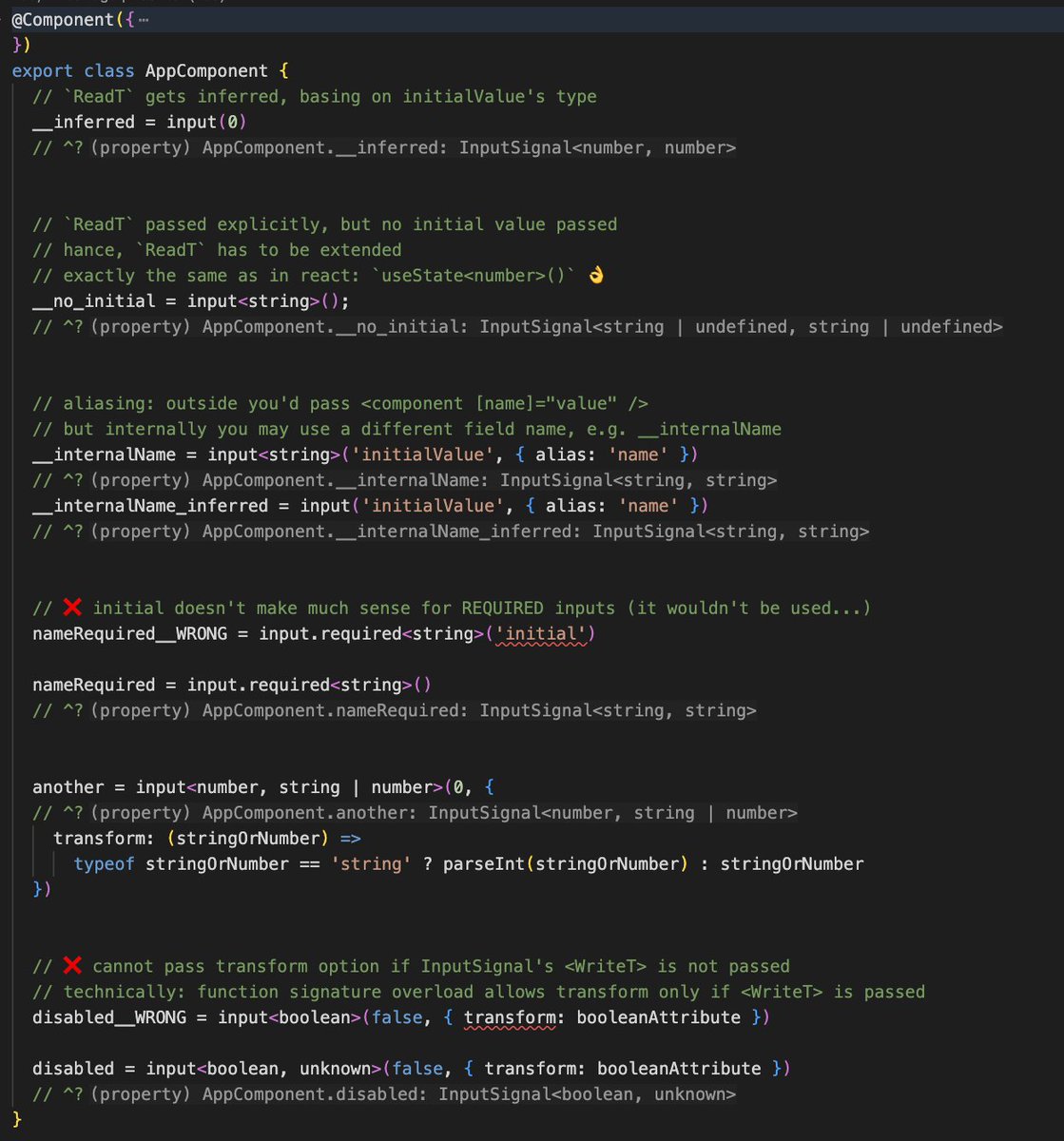1064x1141 pixels.
Task: Click the export keyword
Action: (x=42, y=70)
